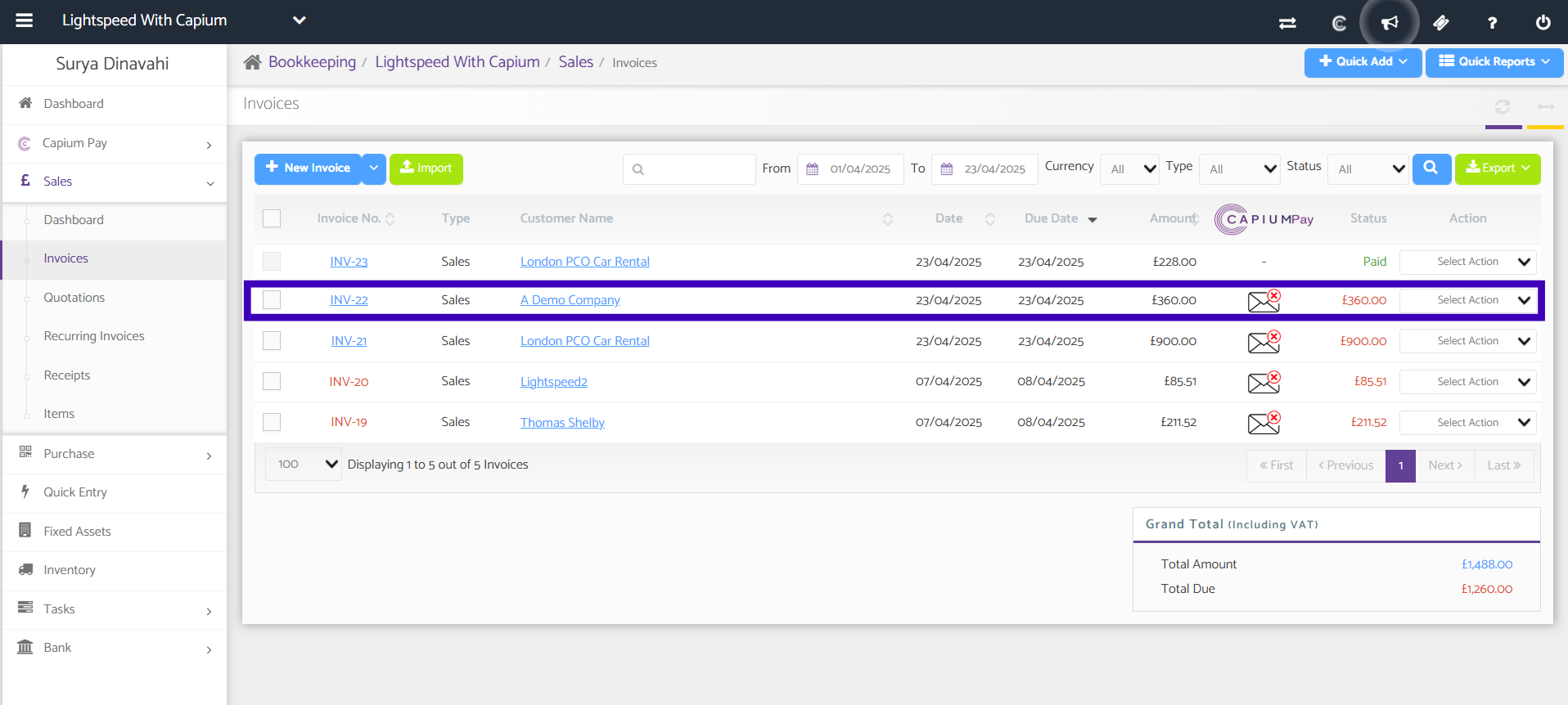
Task: Click page number 1 in pagination
Action: [x=1401, y=465]
